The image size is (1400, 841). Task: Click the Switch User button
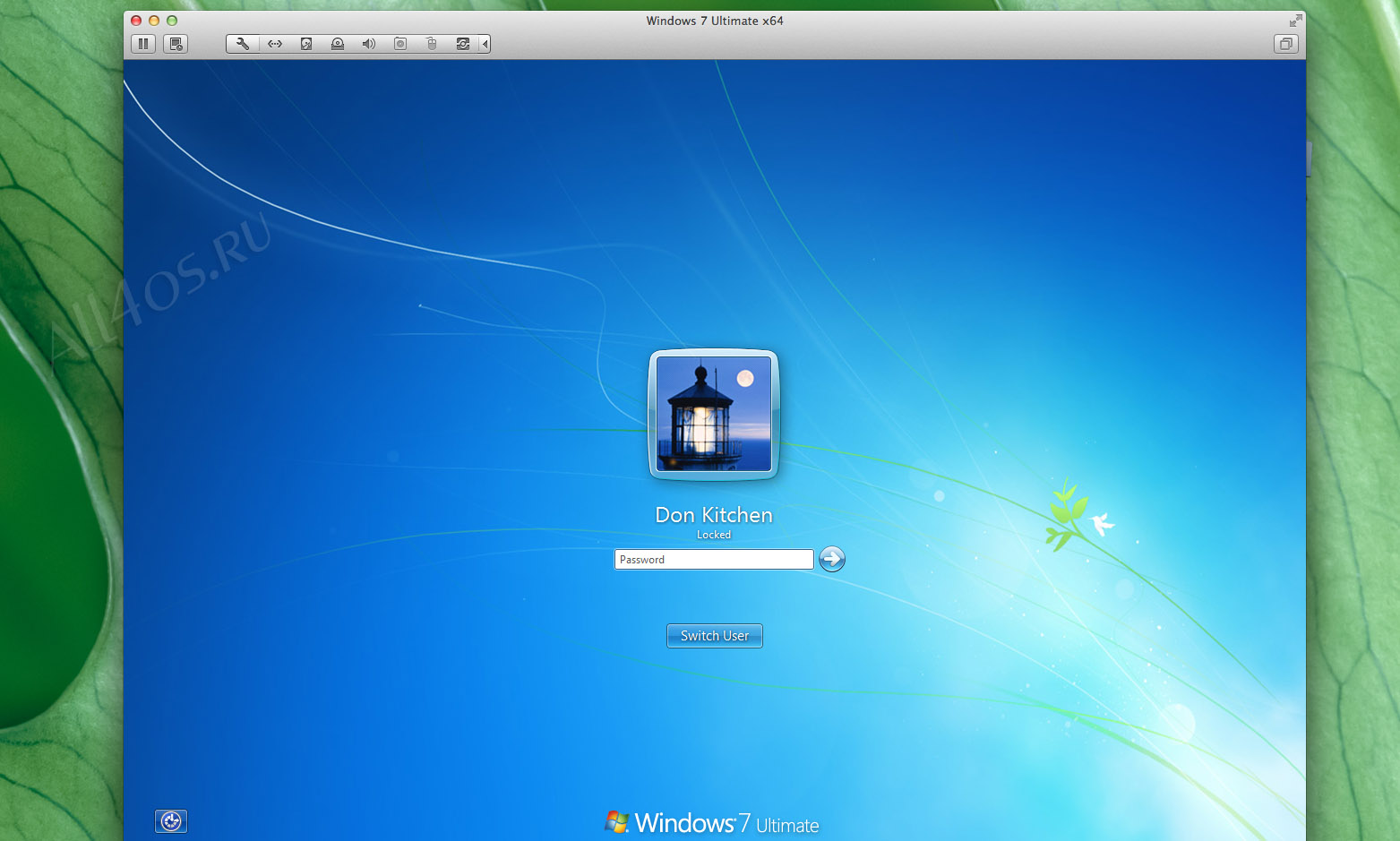click(x=715, y=636)
